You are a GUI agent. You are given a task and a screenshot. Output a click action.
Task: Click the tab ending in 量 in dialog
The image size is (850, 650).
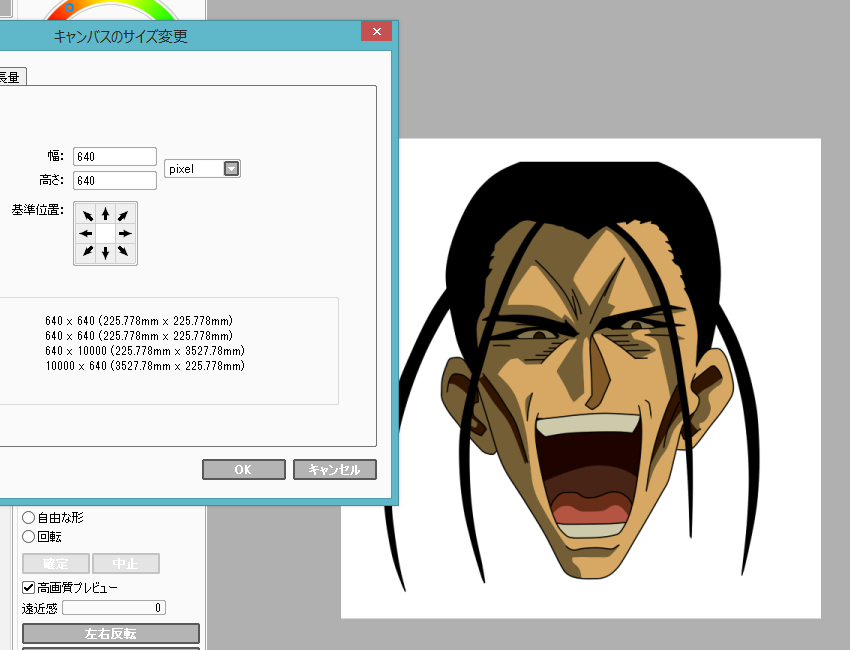click(x=12, y=76)
